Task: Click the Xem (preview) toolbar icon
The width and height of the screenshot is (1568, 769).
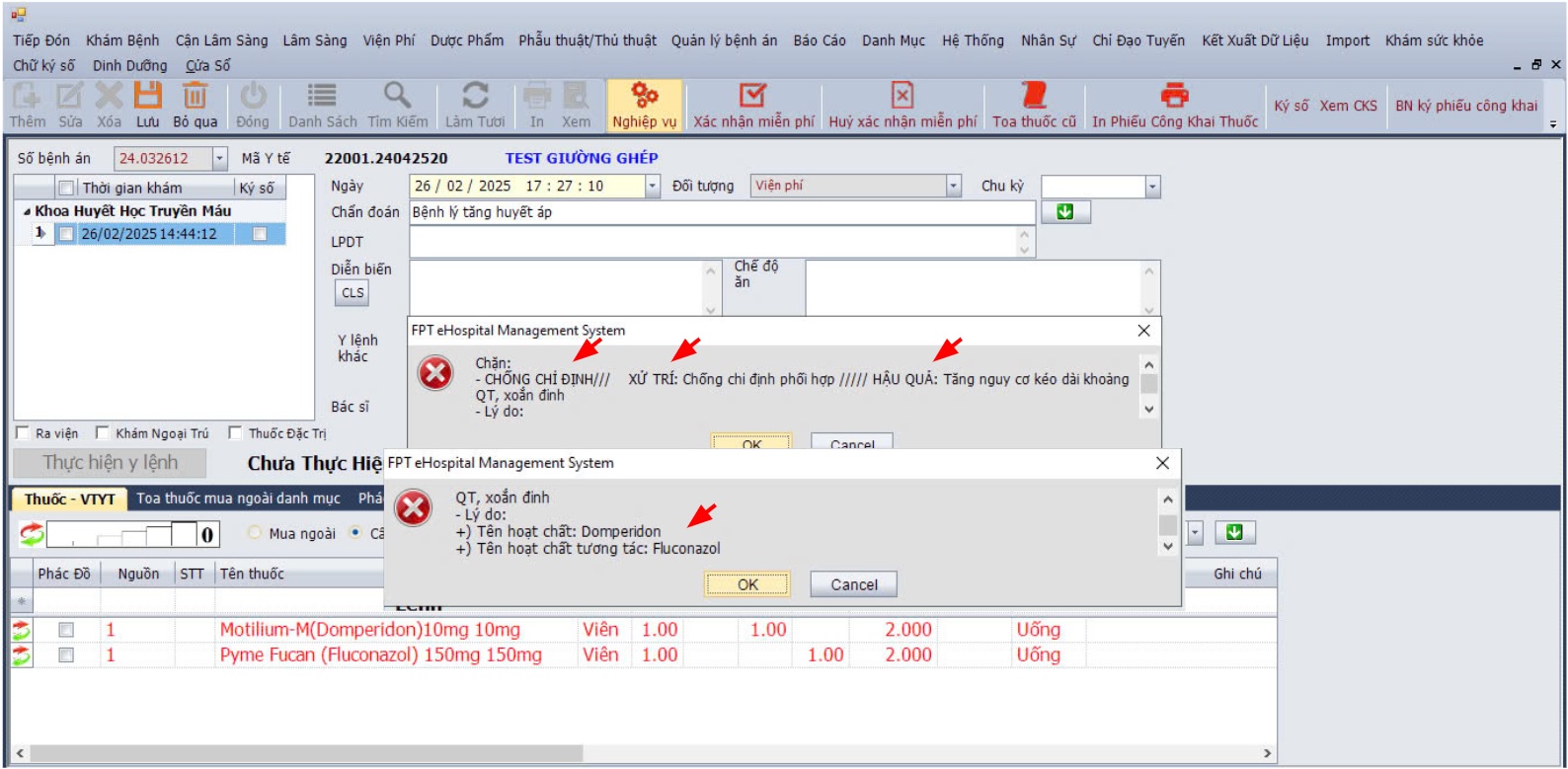Action: coord(576,95)
